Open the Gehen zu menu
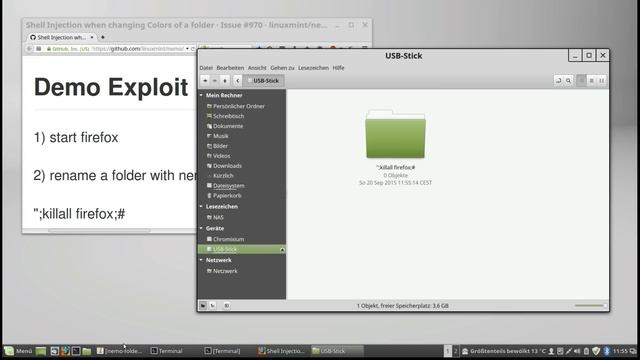640x360 pixels. coord(282,68)
